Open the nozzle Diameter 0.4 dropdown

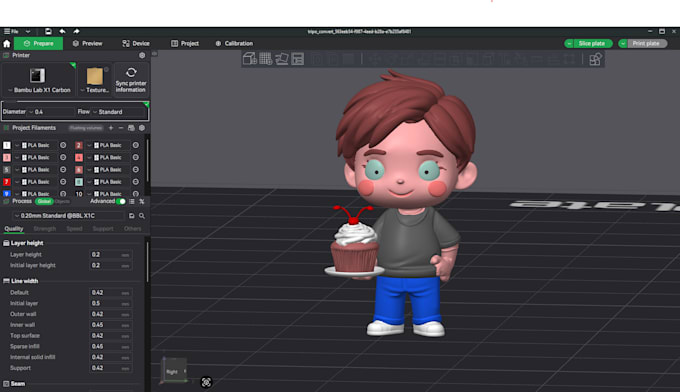point(52,112)
